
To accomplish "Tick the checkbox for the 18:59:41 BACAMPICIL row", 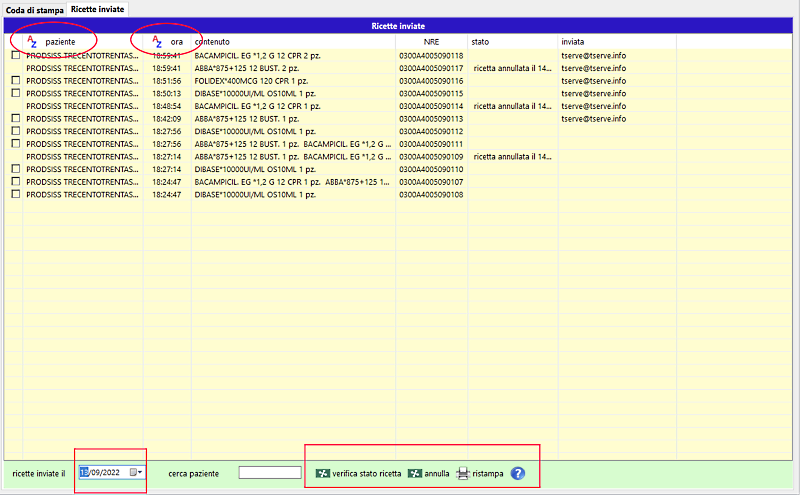I will [15, 56].
